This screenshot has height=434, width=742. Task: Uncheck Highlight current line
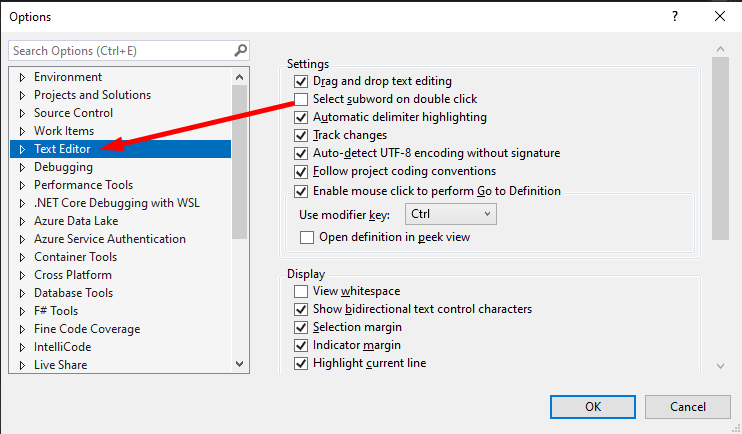pos(301,363)
